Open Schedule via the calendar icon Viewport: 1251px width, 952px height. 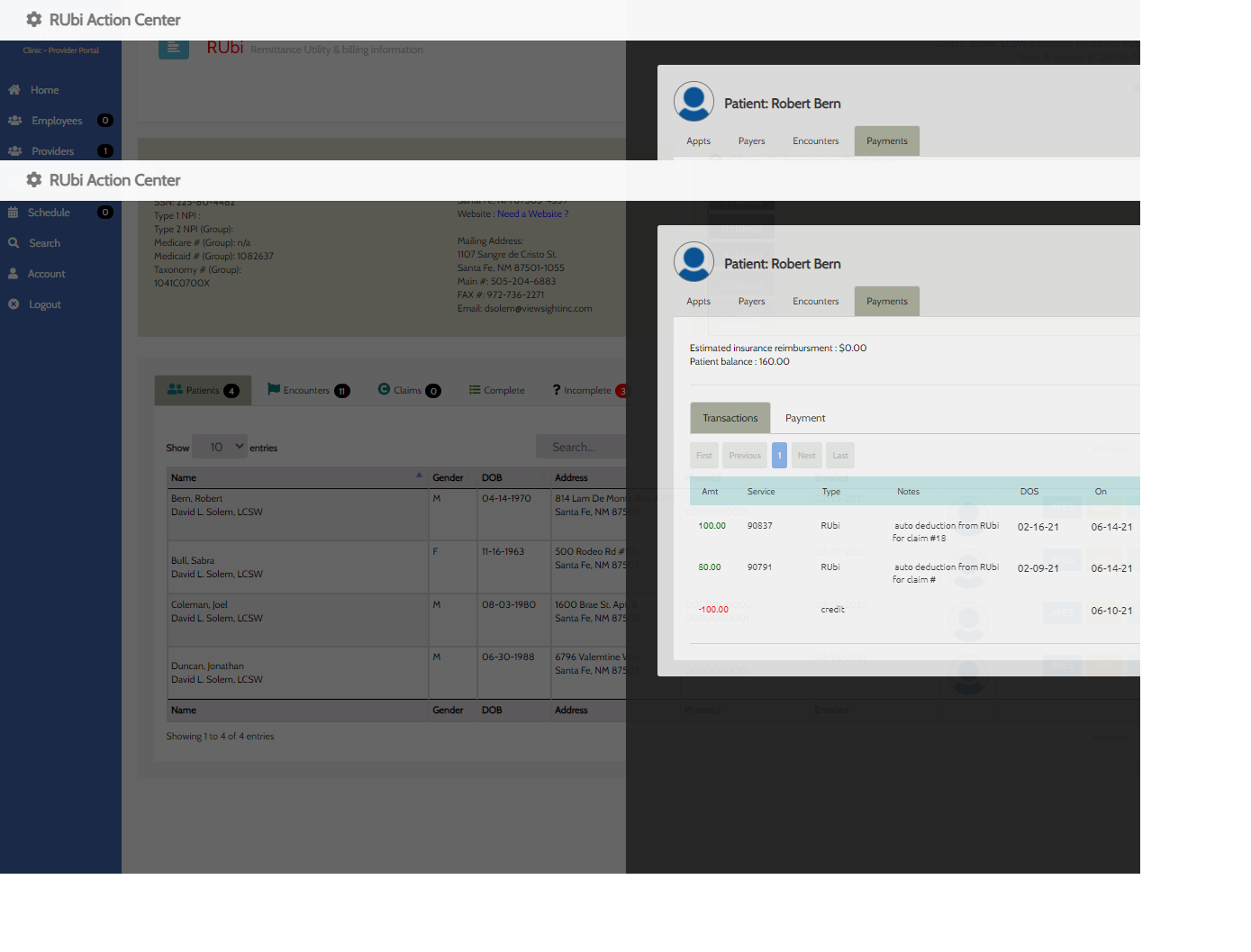(14, 213)
